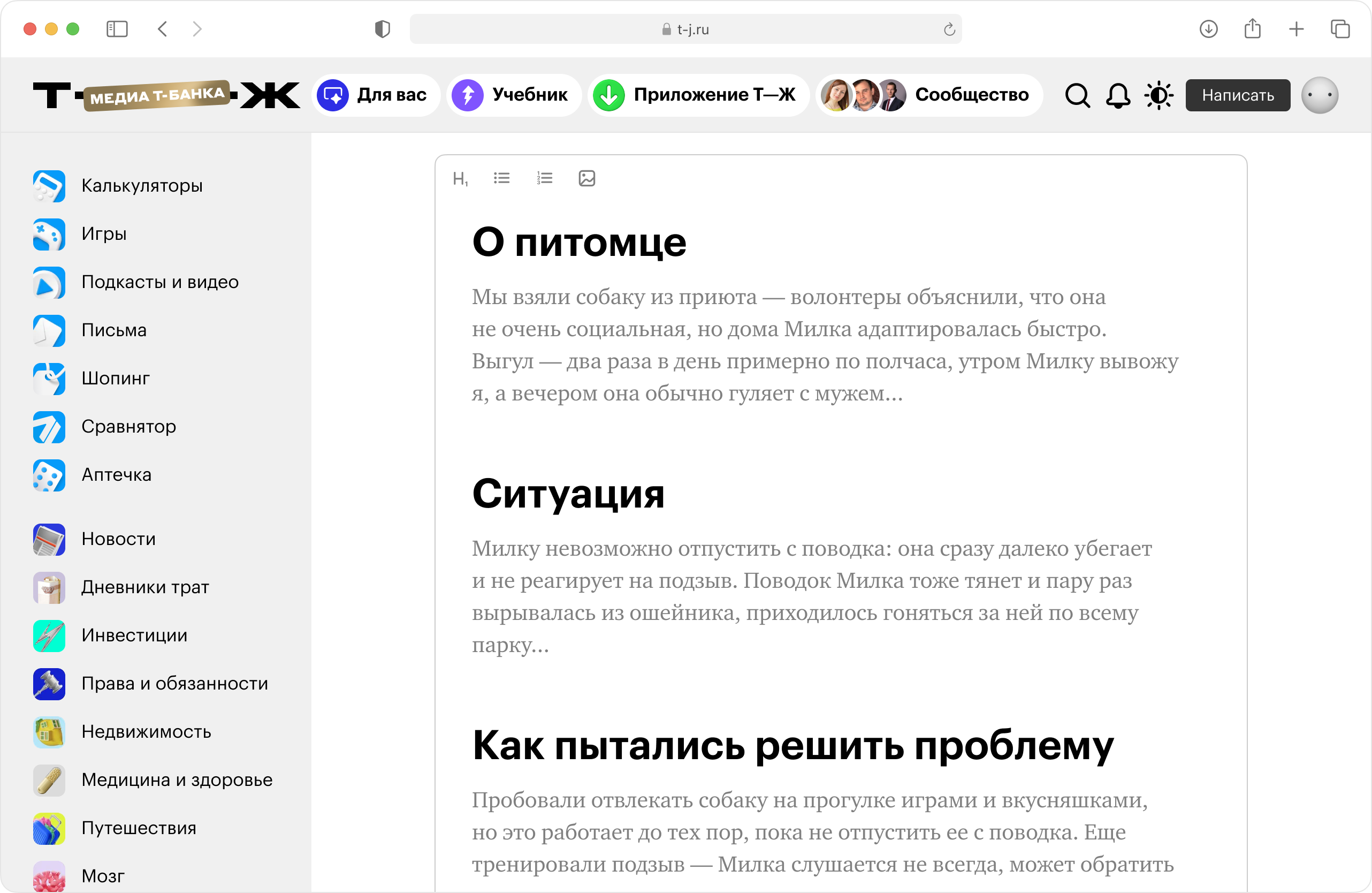Open user profile avatar

pyautogui.click(x=1319, y=95)
